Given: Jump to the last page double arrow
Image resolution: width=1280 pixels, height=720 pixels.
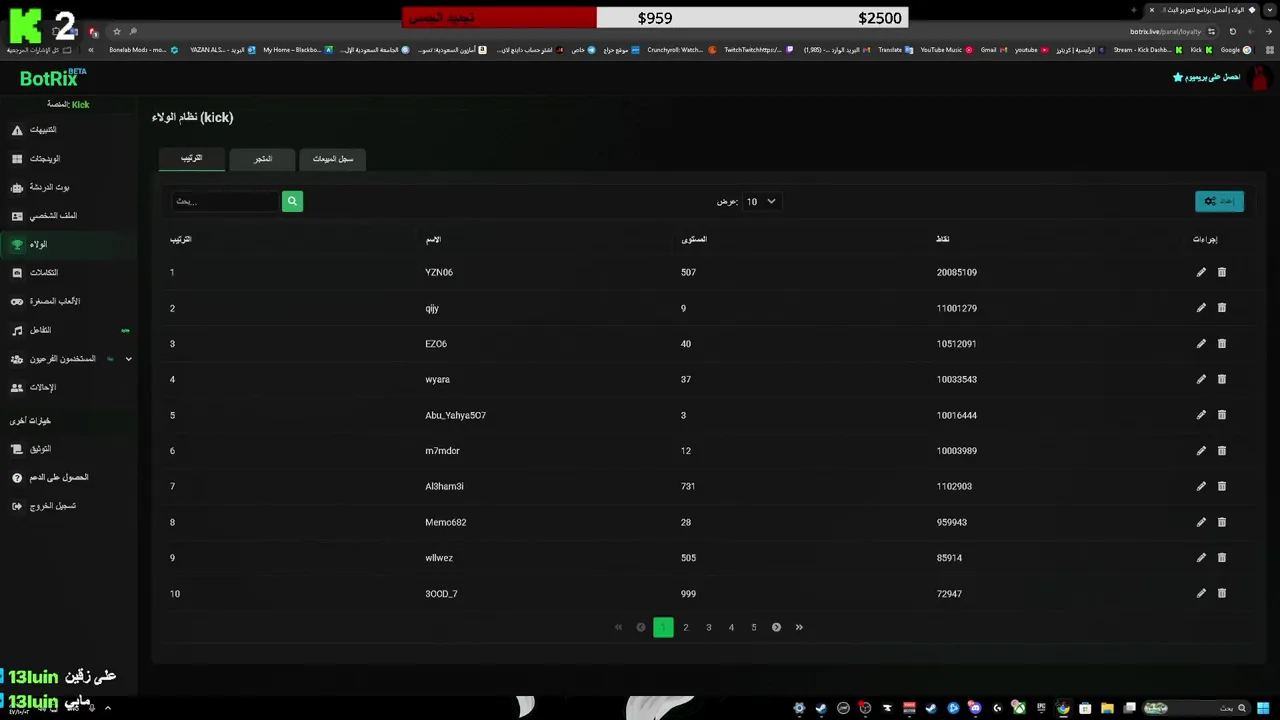Looking at the screenshot, I should (799, 627).
